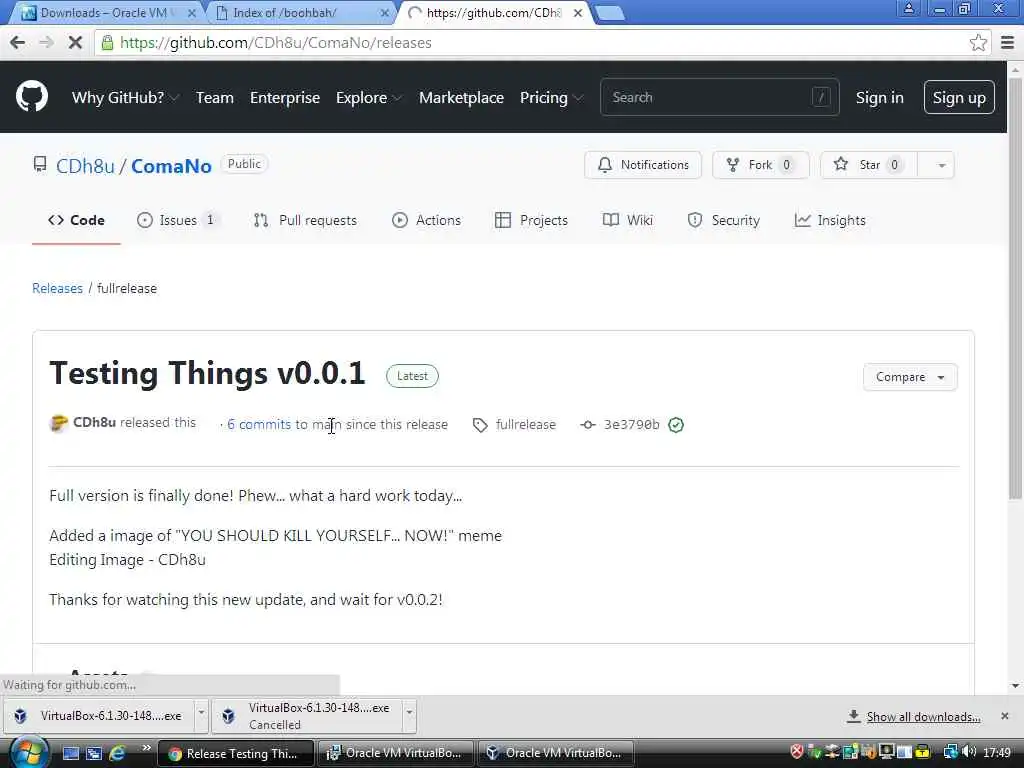Click Marketplace in GitHub header
This screenshot has height=768, width=1024.
(461, 97)
